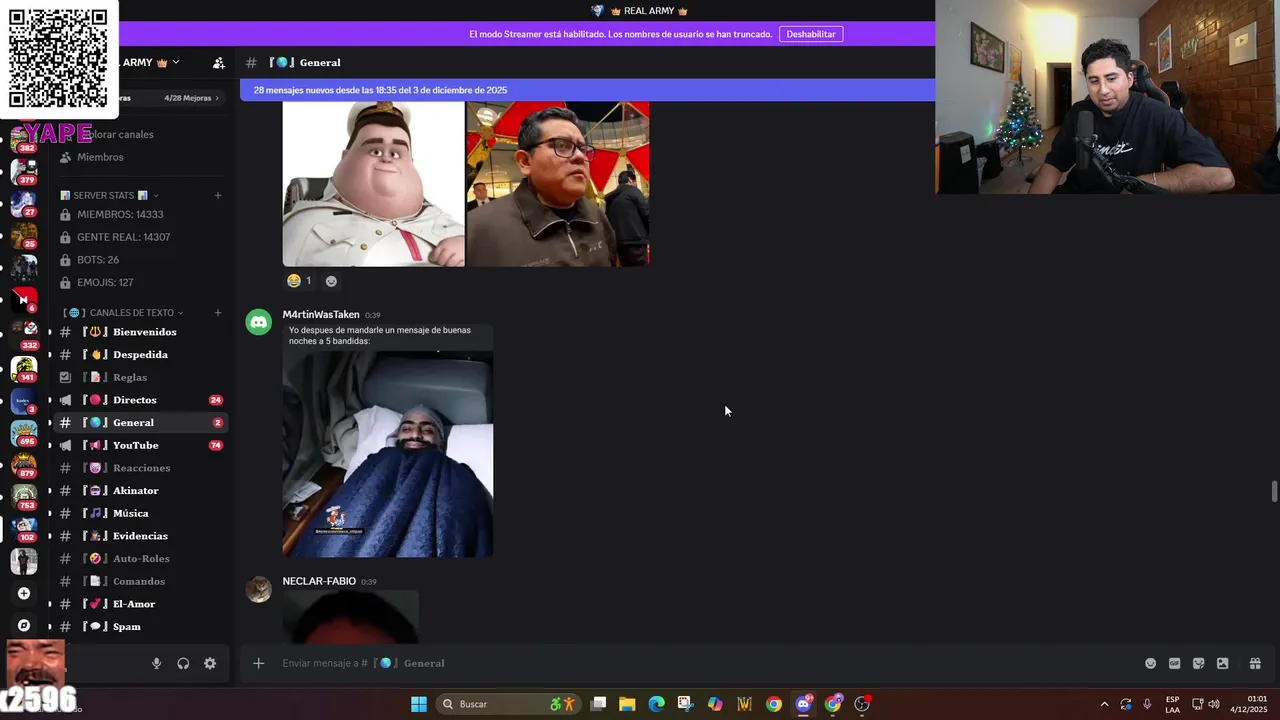Open the attachment plus button

(258, 663)
